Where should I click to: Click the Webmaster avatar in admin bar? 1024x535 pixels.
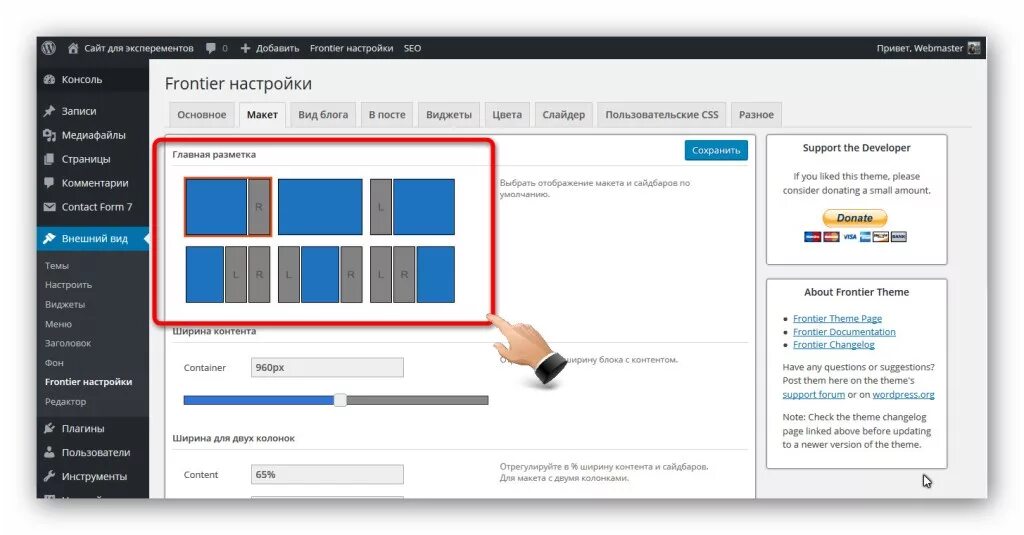point(974,48)
